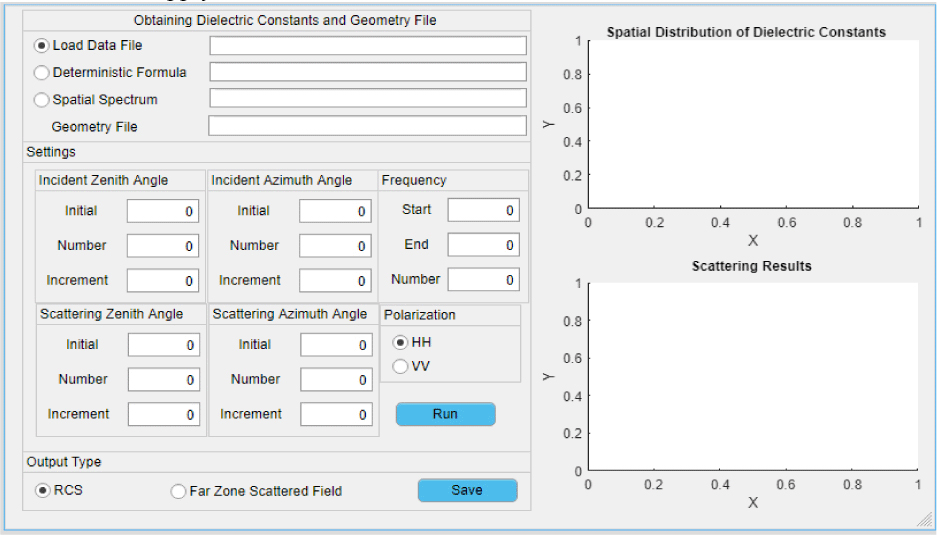This screenshot has height=535, width=937.
Task: Click Scattering Zenith Angle Number field
Action: coord(163,380)
